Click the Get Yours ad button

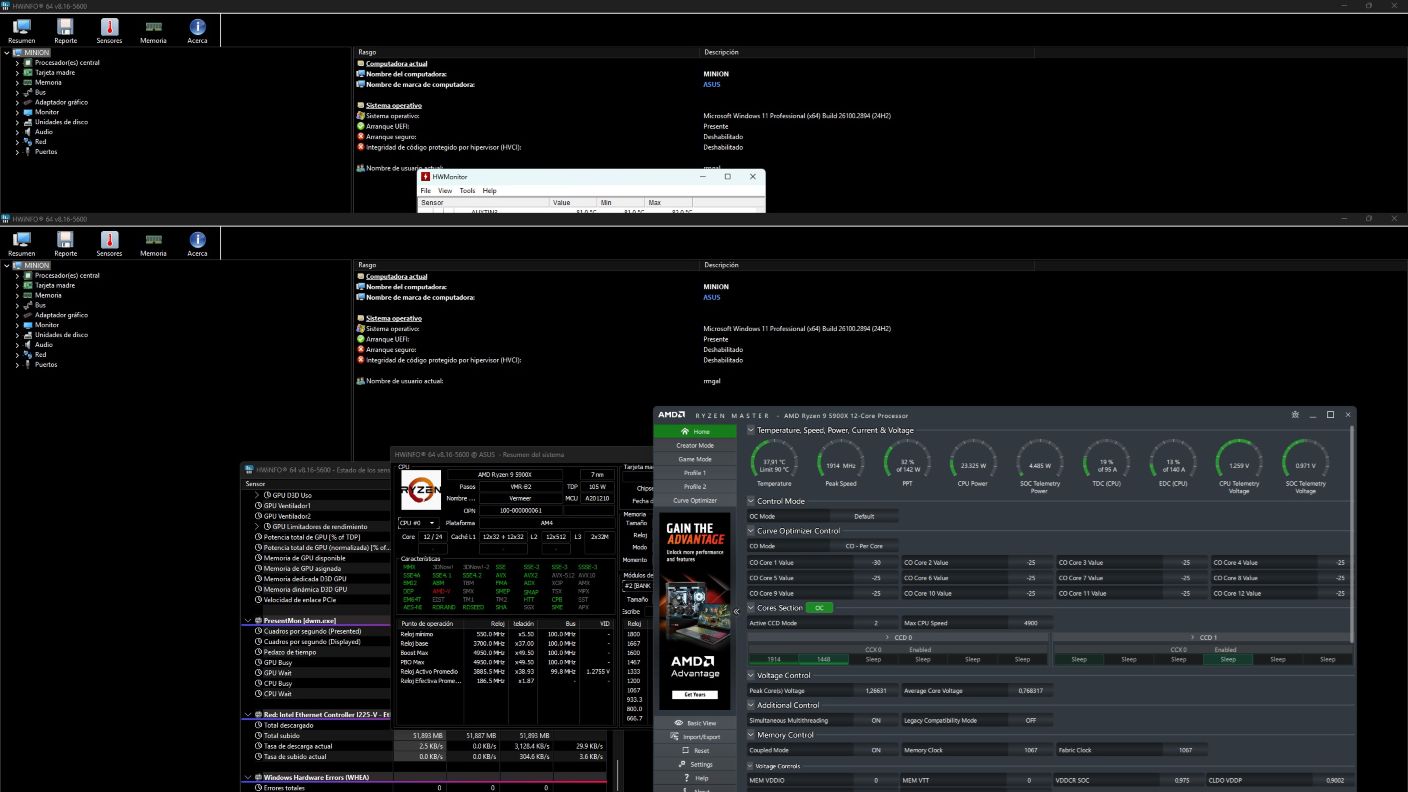tap(694, 694)
